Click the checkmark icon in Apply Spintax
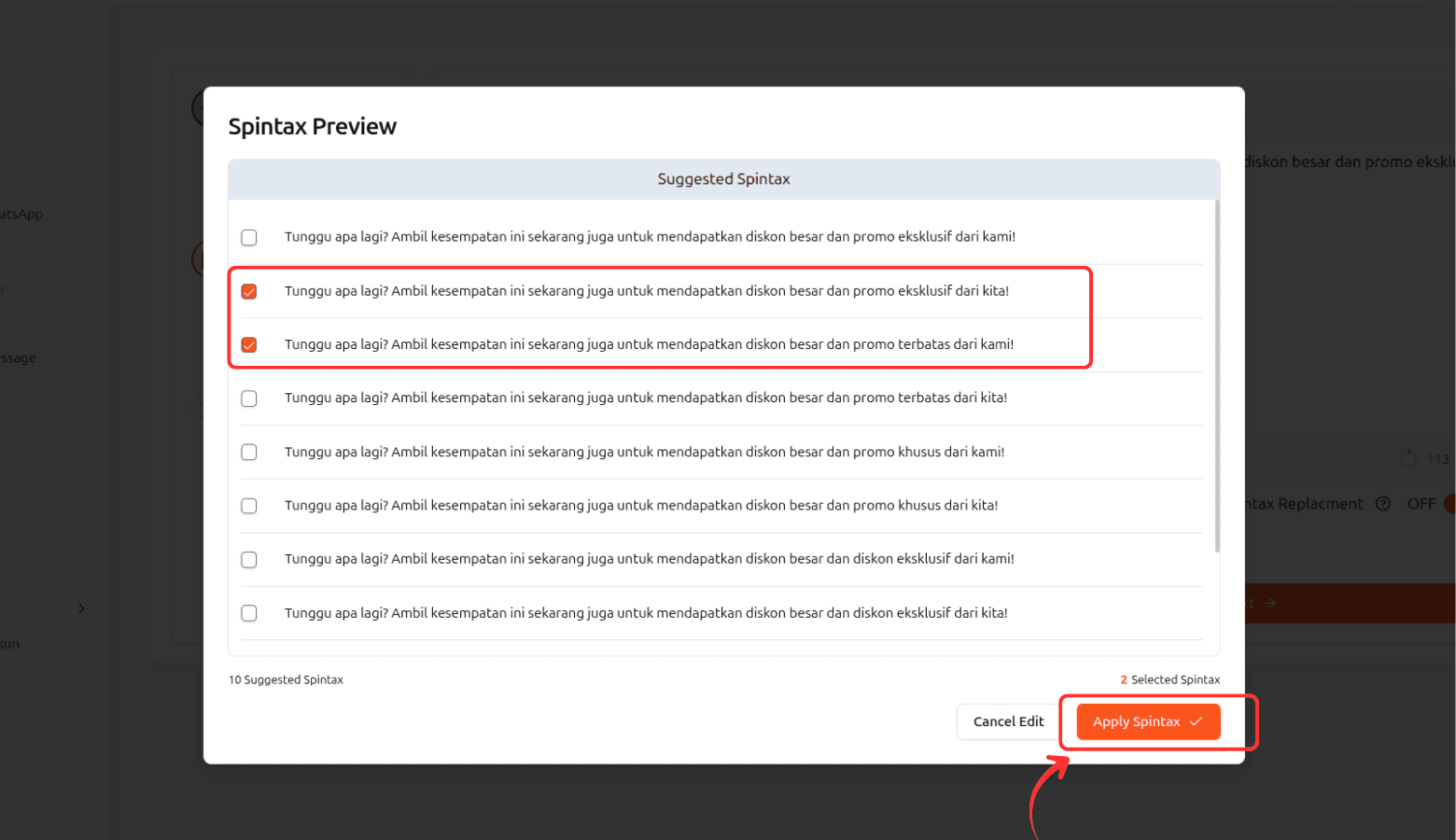The width and height of the screenshot is (1456, 840). (1196, 721)
